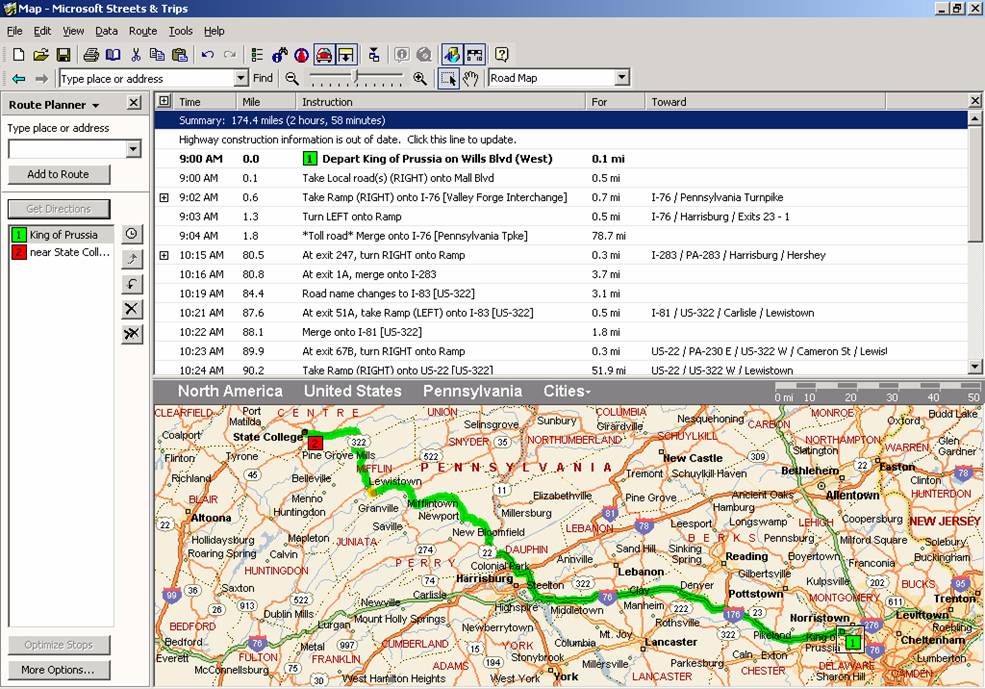Click Add to Route button
This screenshot has height=689, width=985.
click(x=58, y=174)
